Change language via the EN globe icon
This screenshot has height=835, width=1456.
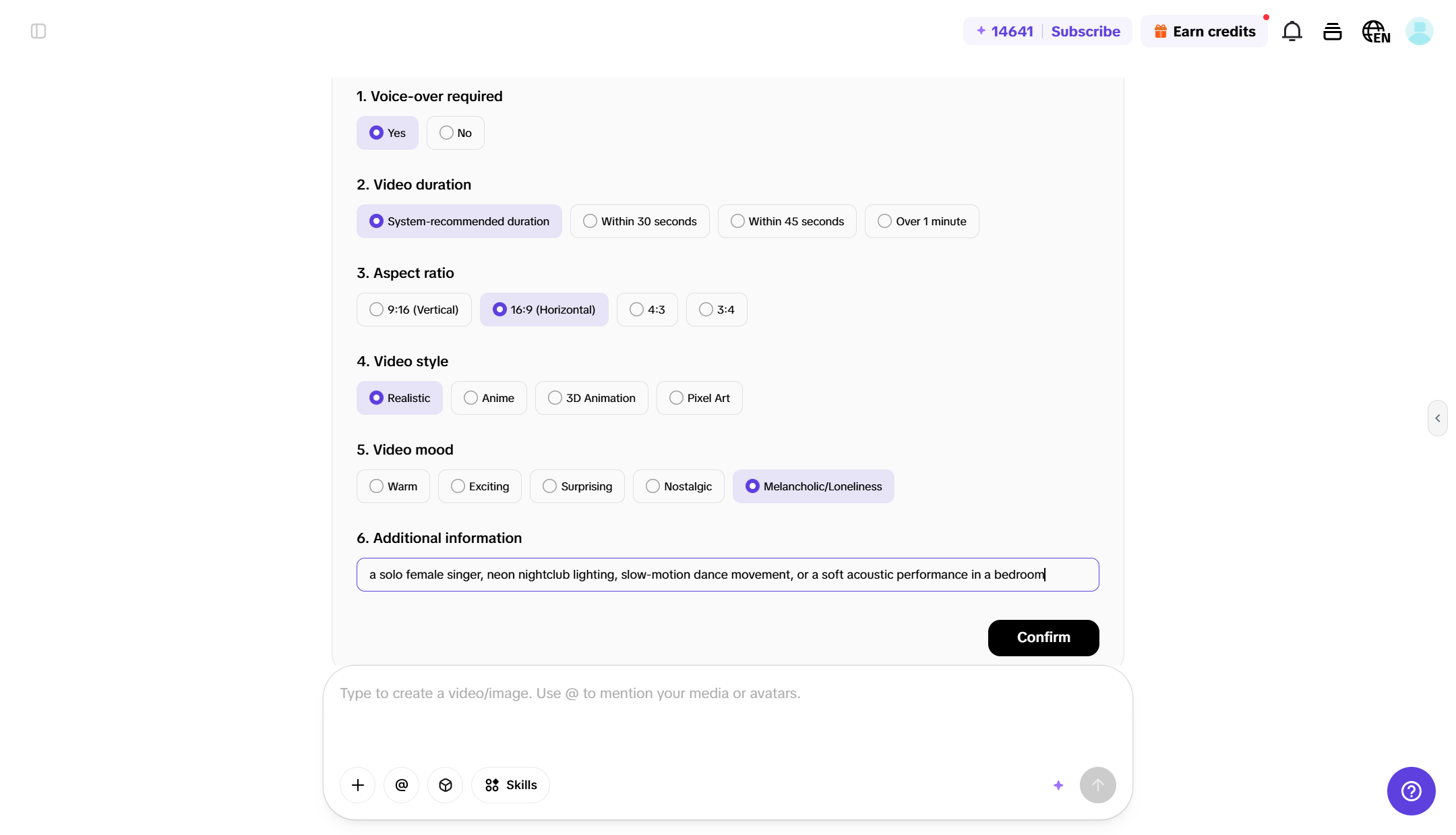pos(1376,32)
